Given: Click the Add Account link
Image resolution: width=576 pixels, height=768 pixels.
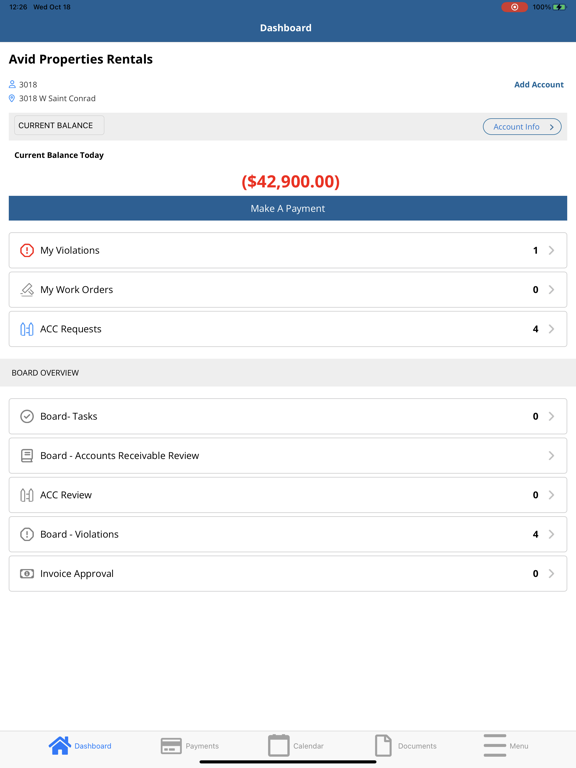Looking at the screenshot, I should (x=539, y=84).
